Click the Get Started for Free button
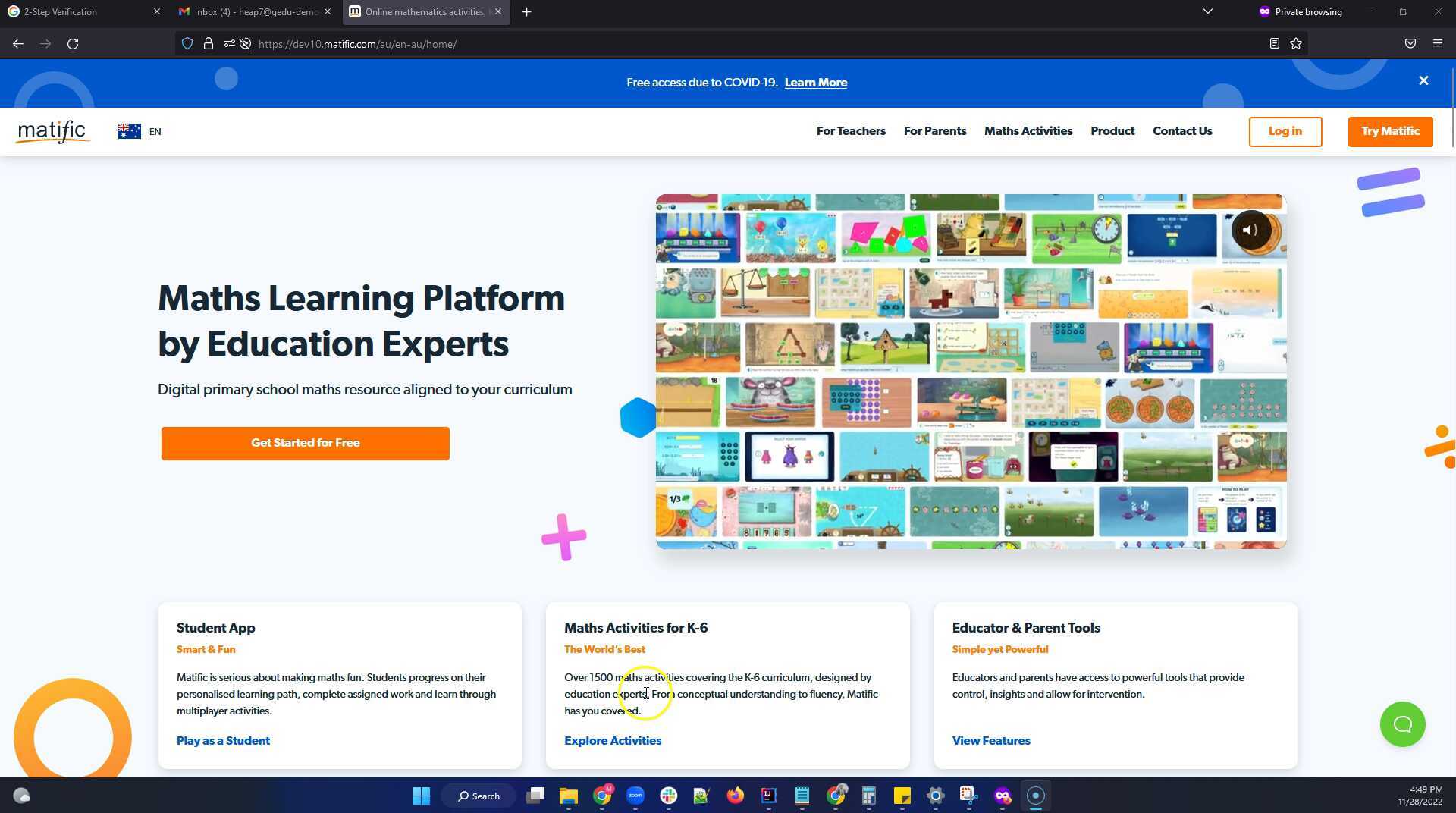1456x813 pixels. point(305,443)
